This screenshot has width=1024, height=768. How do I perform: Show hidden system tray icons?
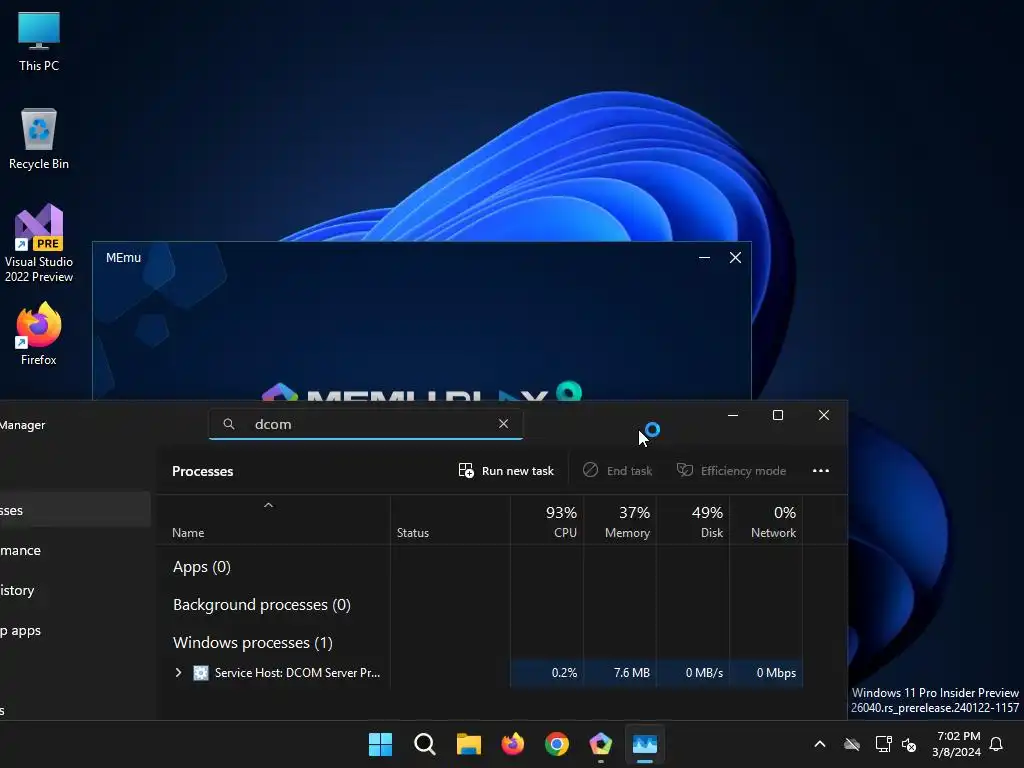[820, 744]
